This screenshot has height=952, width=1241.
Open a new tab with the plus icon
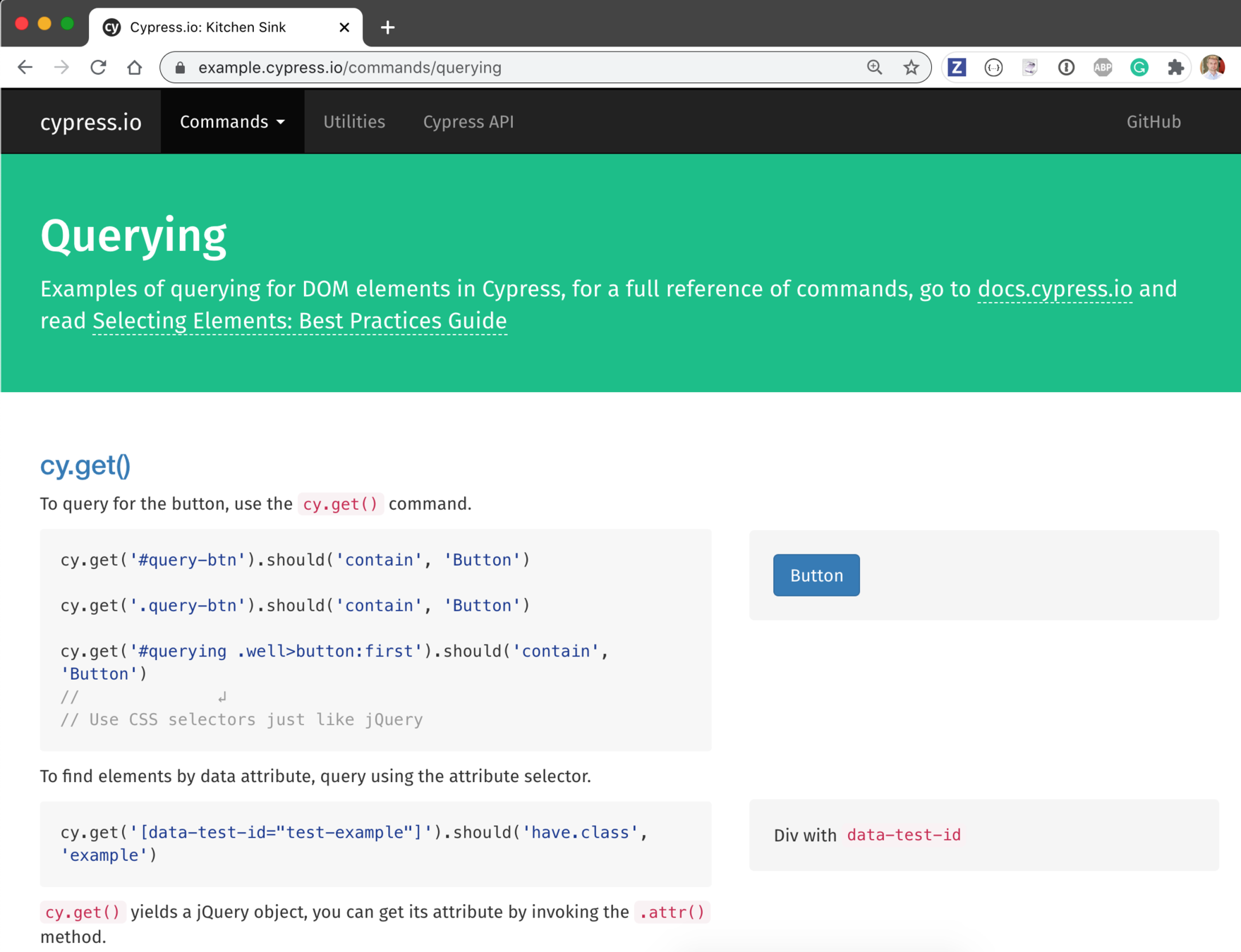coord(387,28)
